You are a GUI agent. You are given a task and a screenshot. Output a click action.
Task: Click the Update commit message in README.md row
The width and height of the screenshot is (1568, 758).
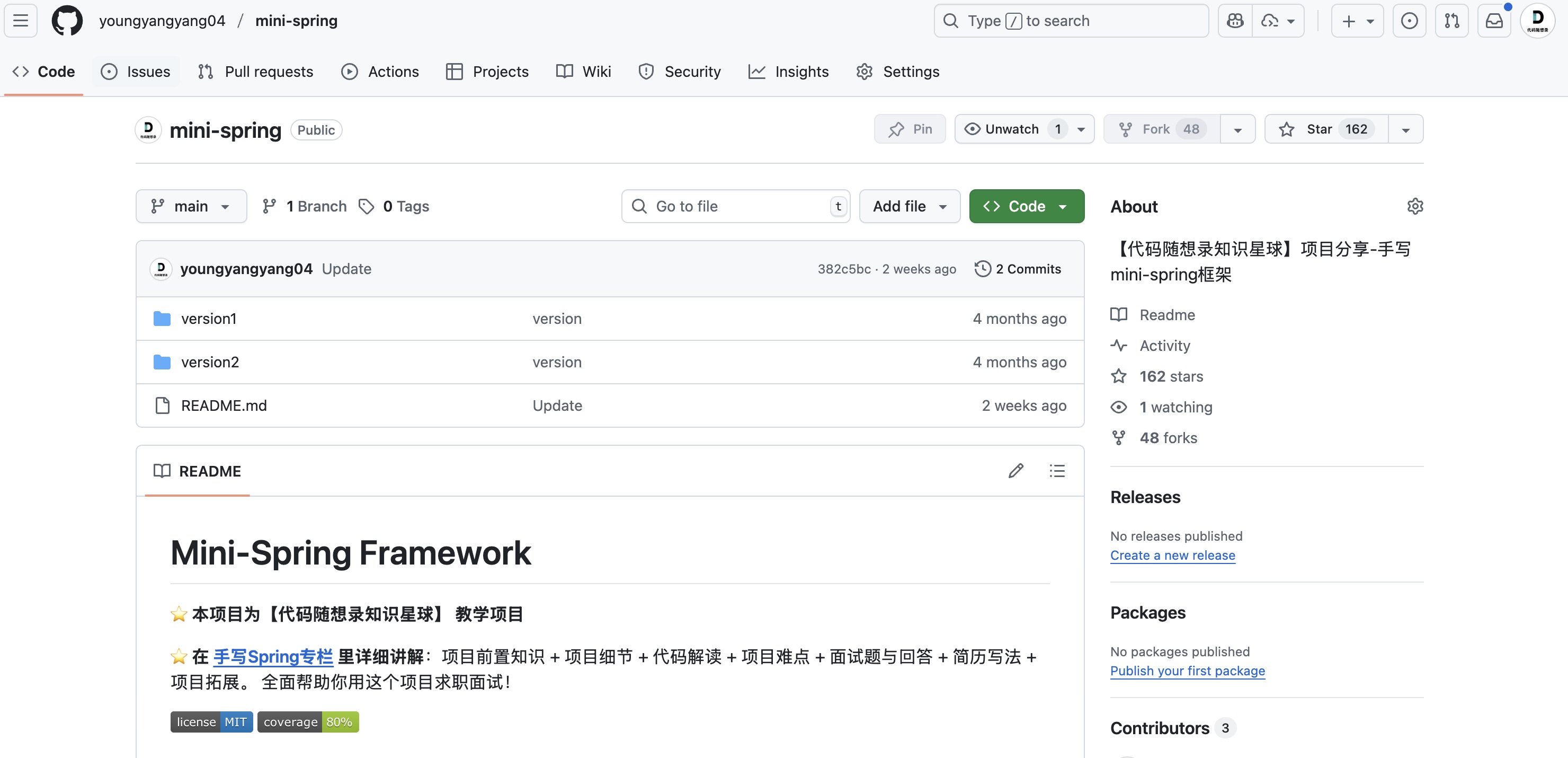click(x=557, y=405)
